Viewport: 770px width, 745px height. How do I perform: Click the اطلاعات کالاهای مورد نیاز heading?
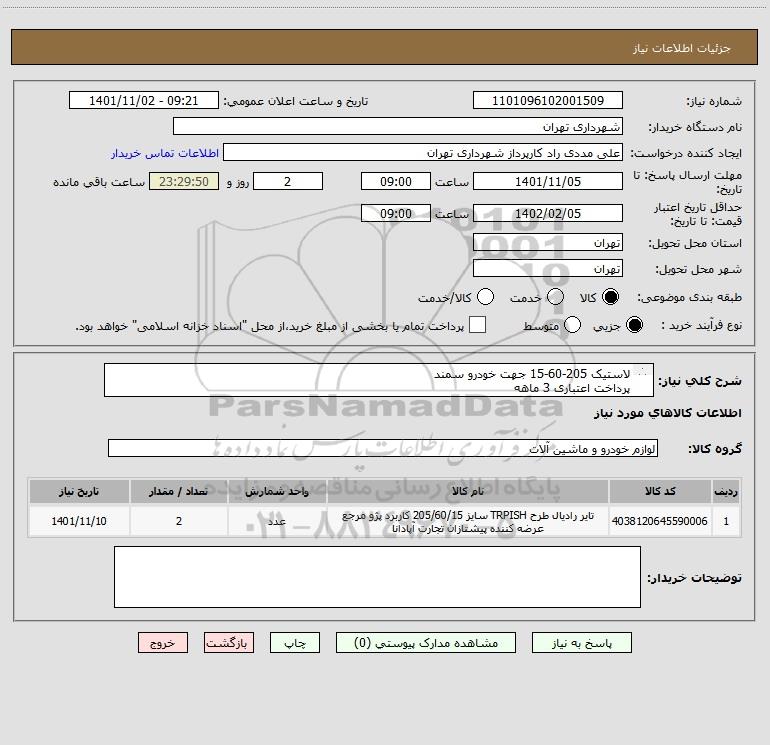[668, 413]
